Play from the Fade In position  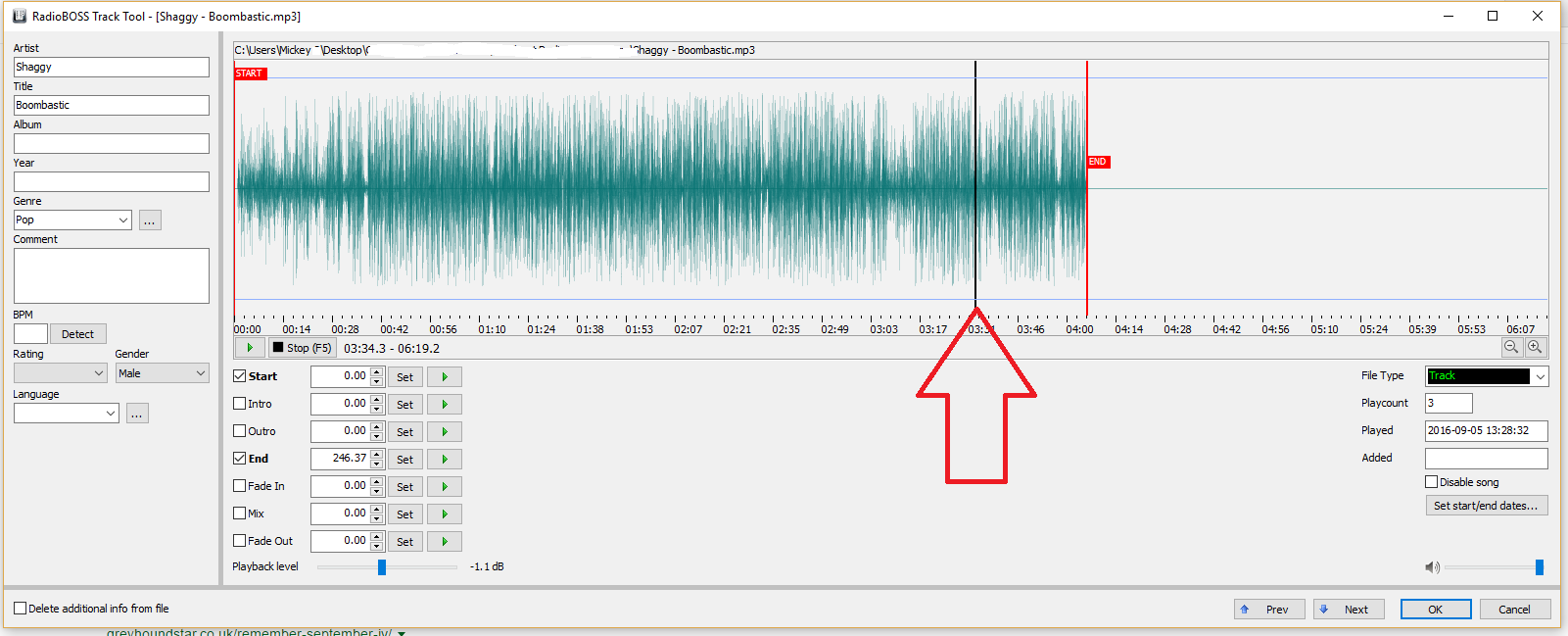coord(445,486)
